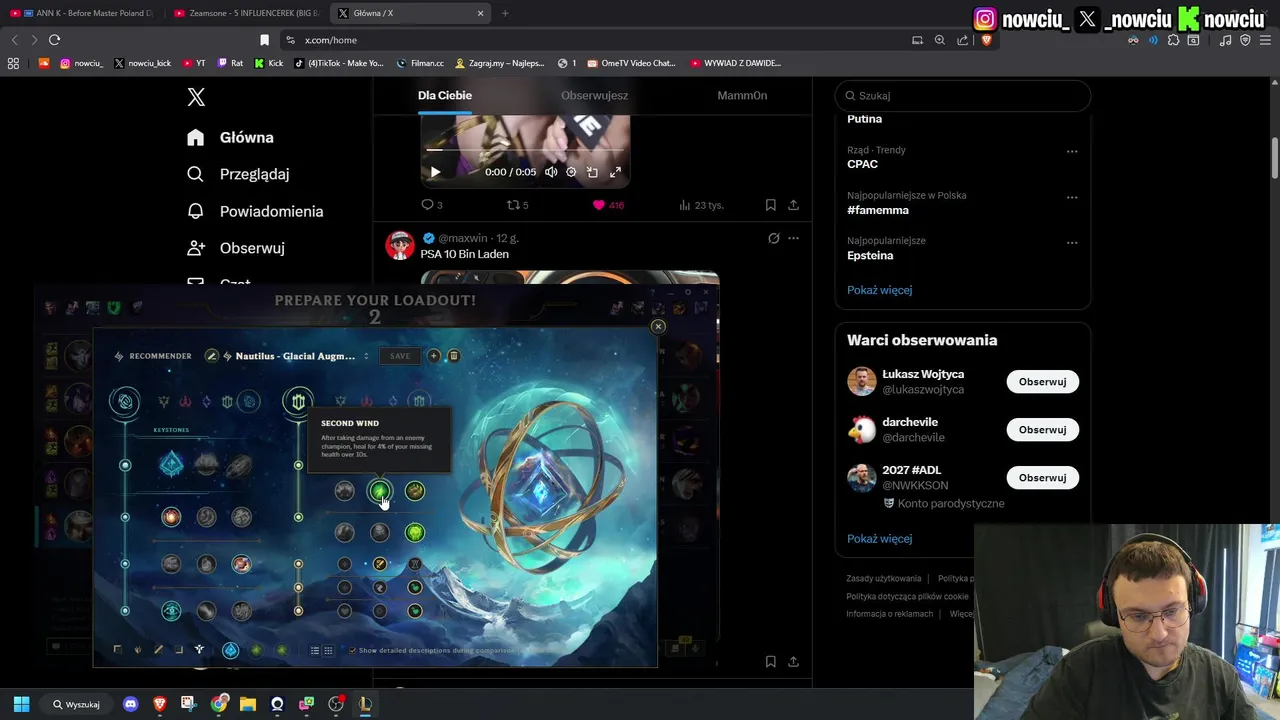This screenshot has width=1280, height=720.
Task: Click the Szukaj search field
Action: tap(962, 96)
